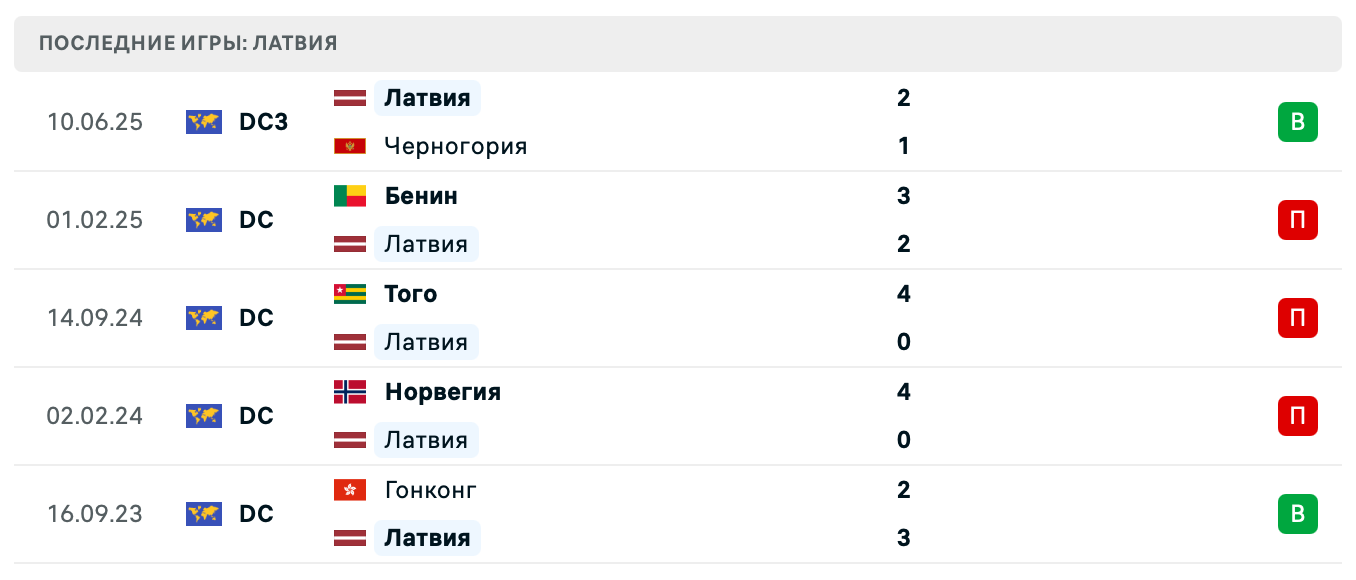1356x580 pixels.
Task: Open the Бенин team link
Action: (x=421, y=196)
